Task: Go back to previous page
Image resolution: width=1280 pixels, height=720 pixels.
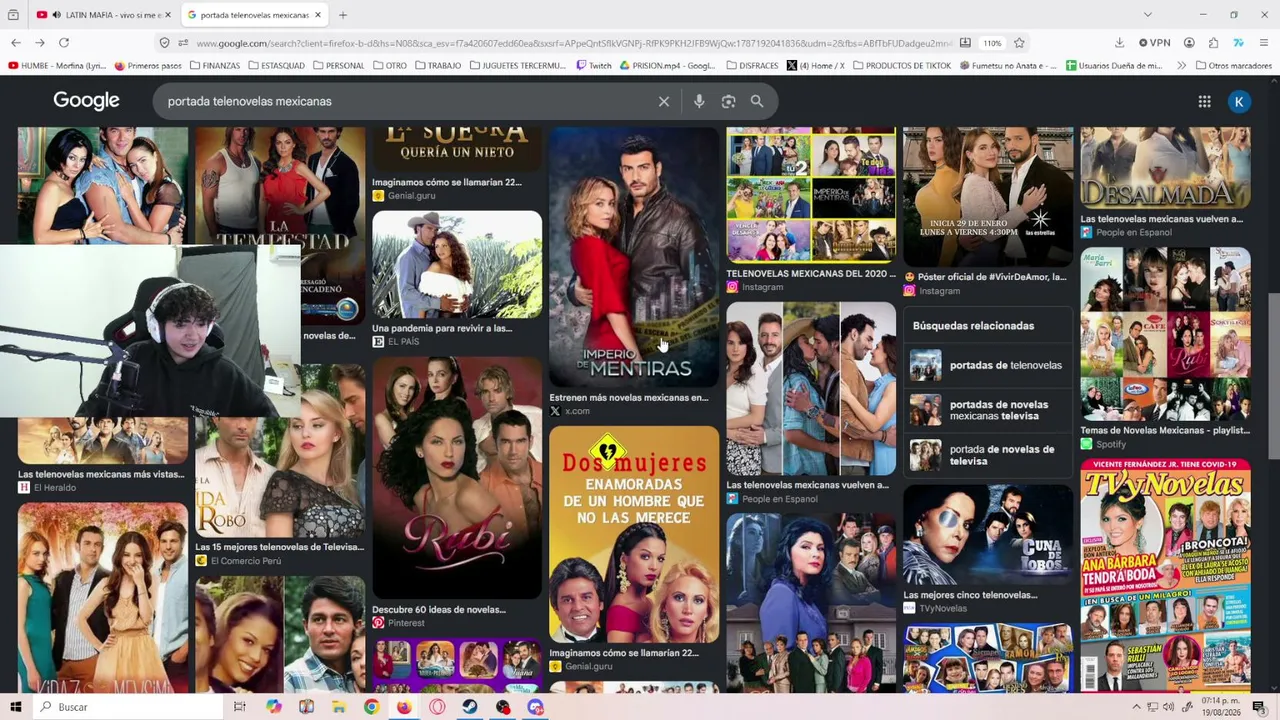Action: [16, 43]
